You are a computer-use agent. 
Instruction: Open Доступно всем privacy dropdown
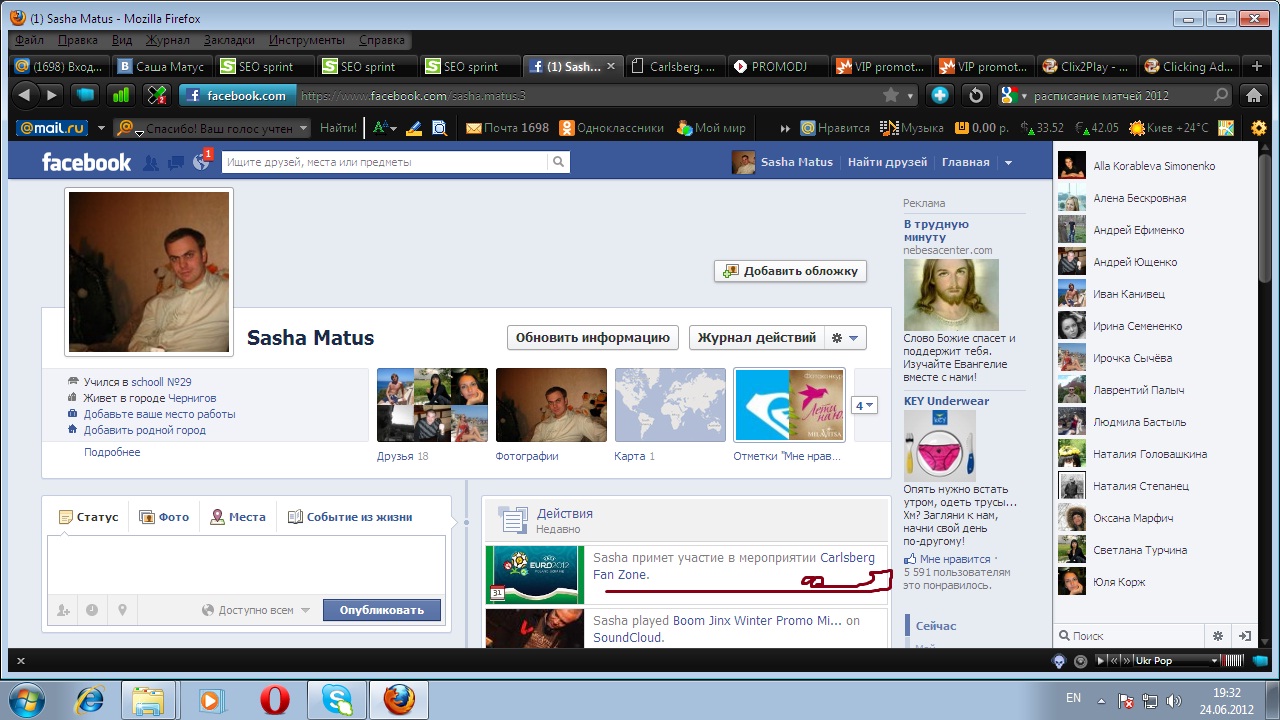click(256, 610)
